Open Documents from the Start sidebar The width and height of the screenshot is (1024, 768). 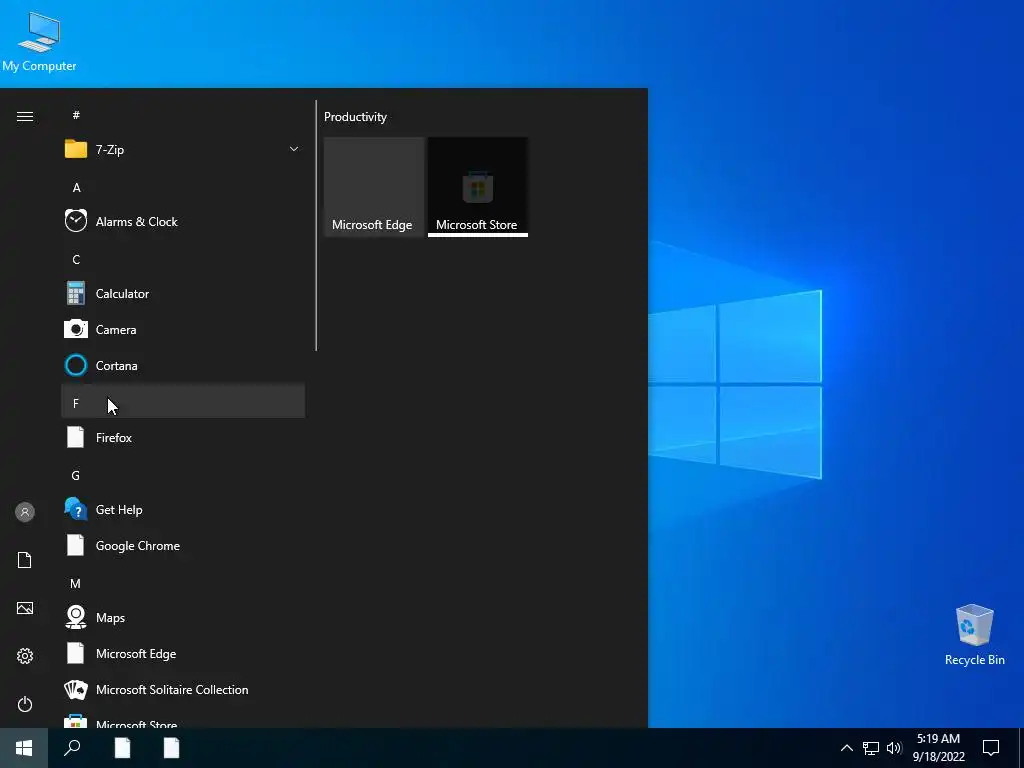pos(25,560)
